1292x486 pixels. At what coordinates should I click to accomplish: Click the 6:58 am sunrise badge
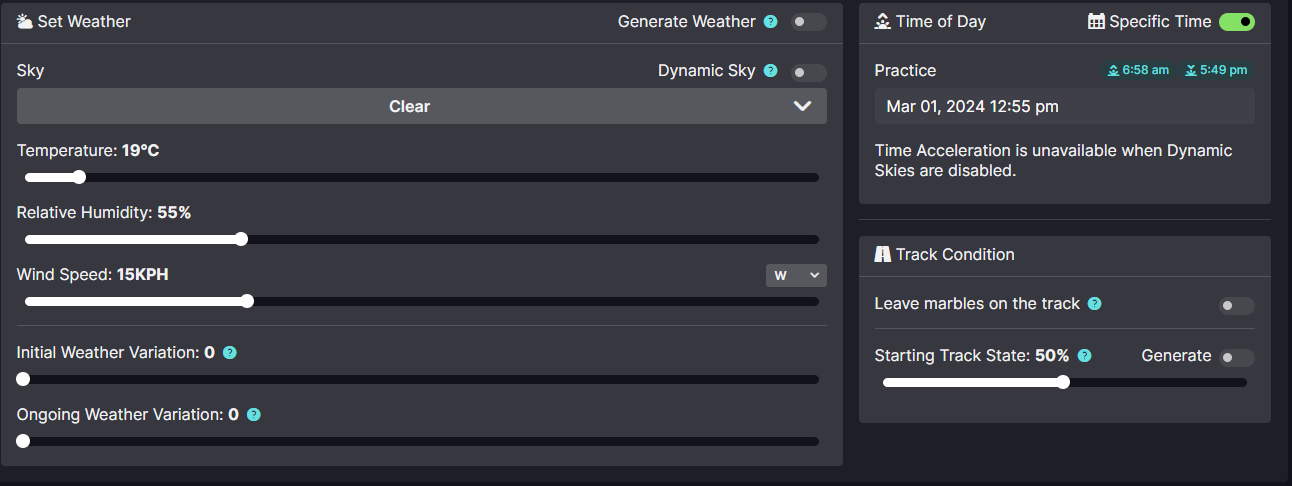[x=1138, y=70]
